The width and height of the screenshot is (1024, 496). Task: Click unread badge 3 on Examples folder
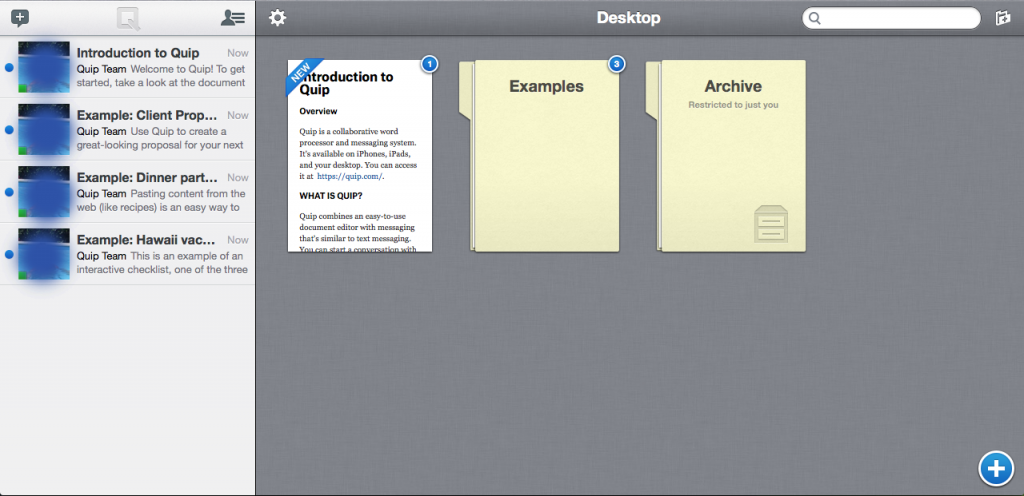coord(616,63)
